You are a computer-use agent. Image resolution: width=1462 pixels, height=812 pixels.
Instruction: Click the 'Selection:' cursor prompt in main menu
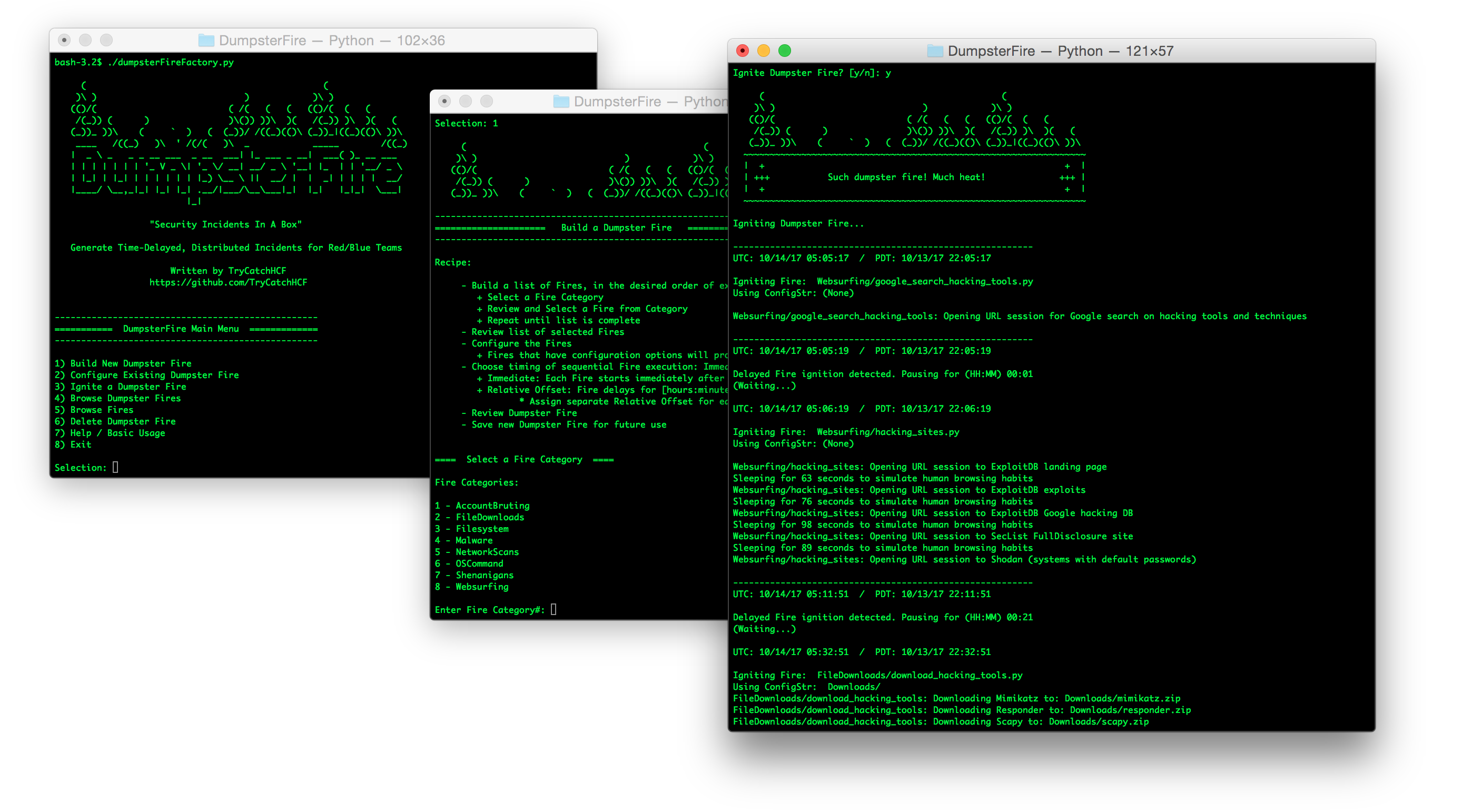point(115,467)
